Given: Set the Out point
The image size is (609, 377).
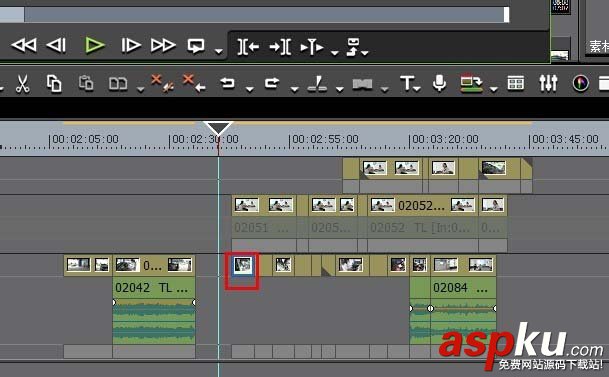Looking at the screenshot, I should [280, 47].
